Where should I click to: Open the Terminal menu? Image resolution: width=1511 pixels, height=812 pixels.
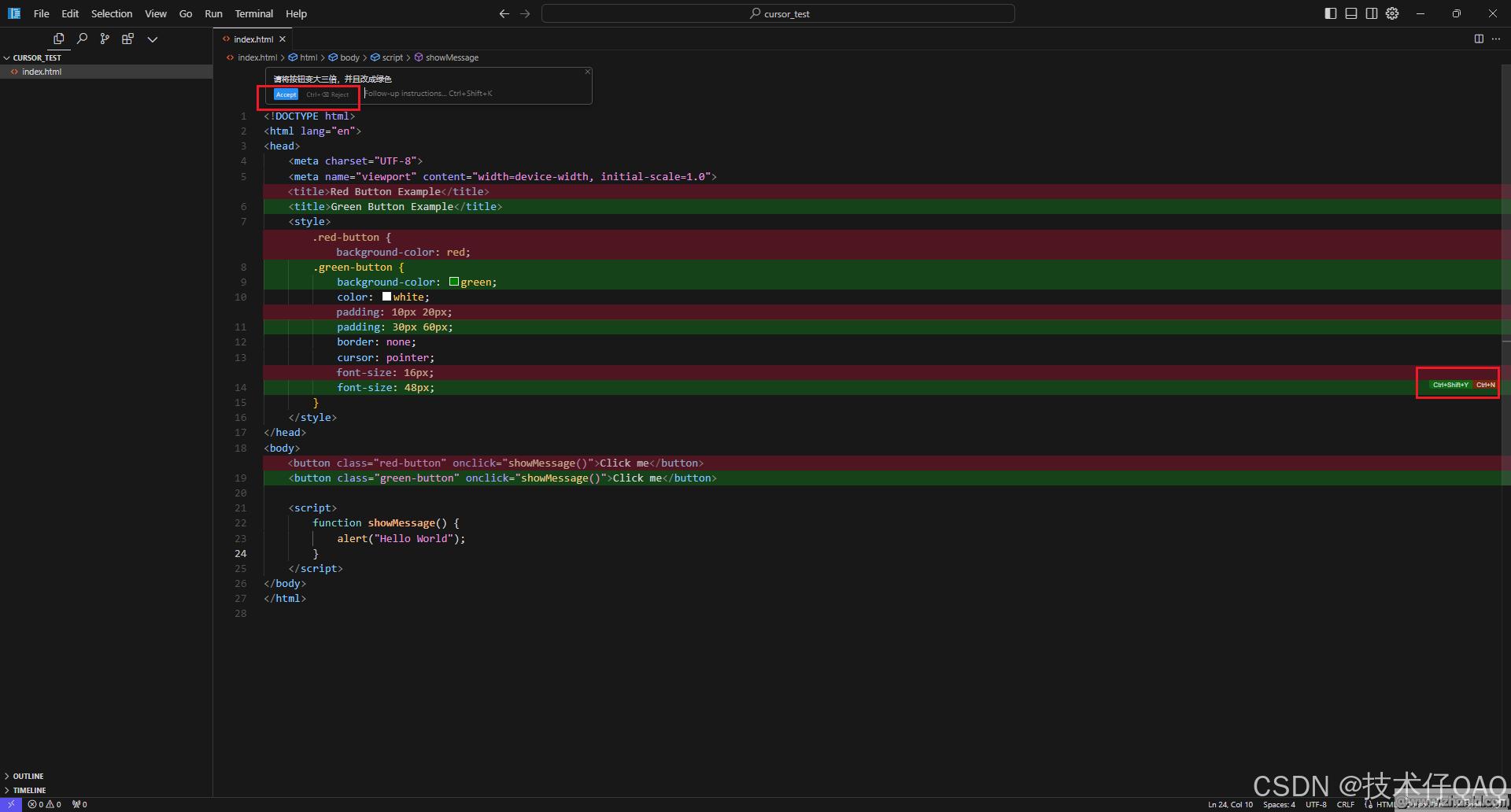click(253, 13)
